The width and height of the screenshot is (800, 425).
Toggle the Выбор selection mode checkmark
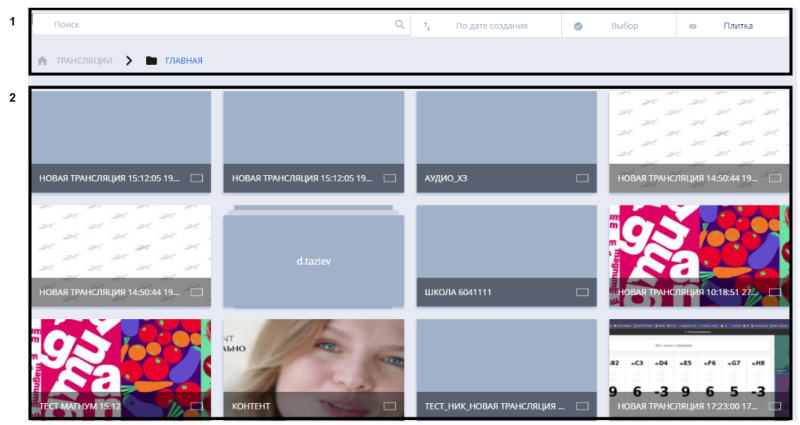(x=578, y=26)
